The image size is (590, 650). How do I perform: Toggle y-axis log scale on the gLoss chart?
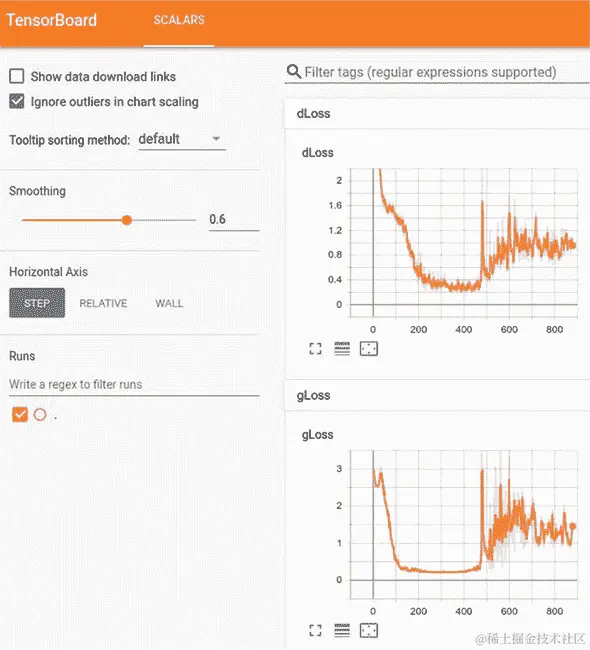tap(342, 631)
